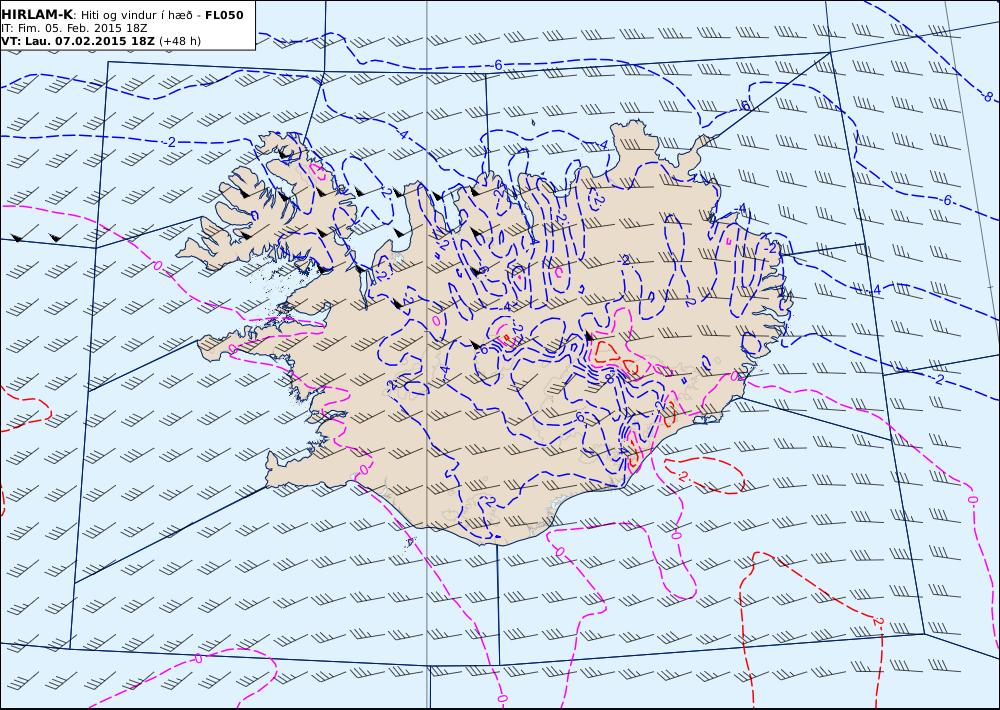1000x710 pixels.
Task: Click the HIRLAM-K model title text
Action: 37,15
